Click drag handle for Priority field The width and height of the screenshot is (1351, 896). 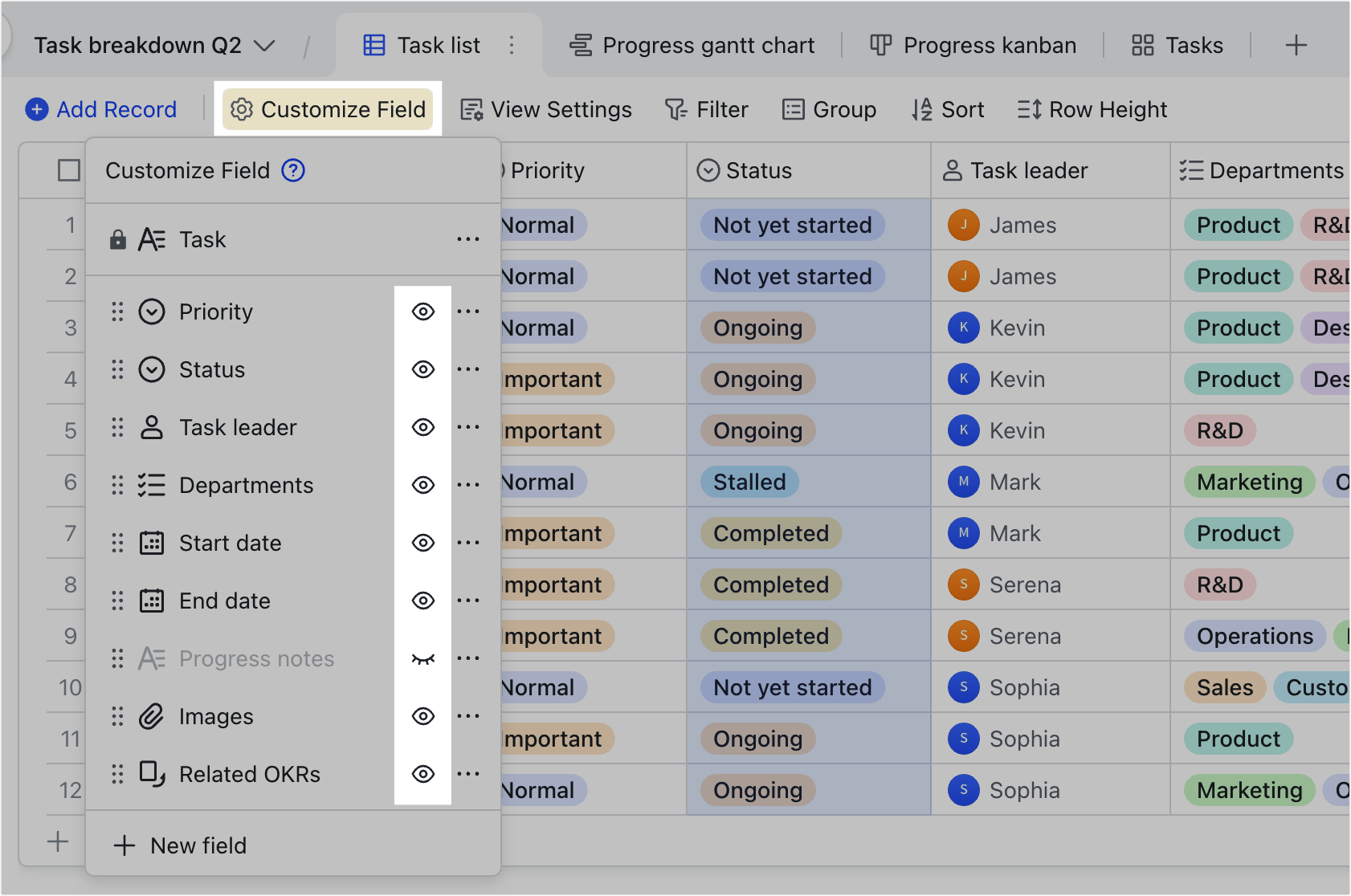[117, 312]
